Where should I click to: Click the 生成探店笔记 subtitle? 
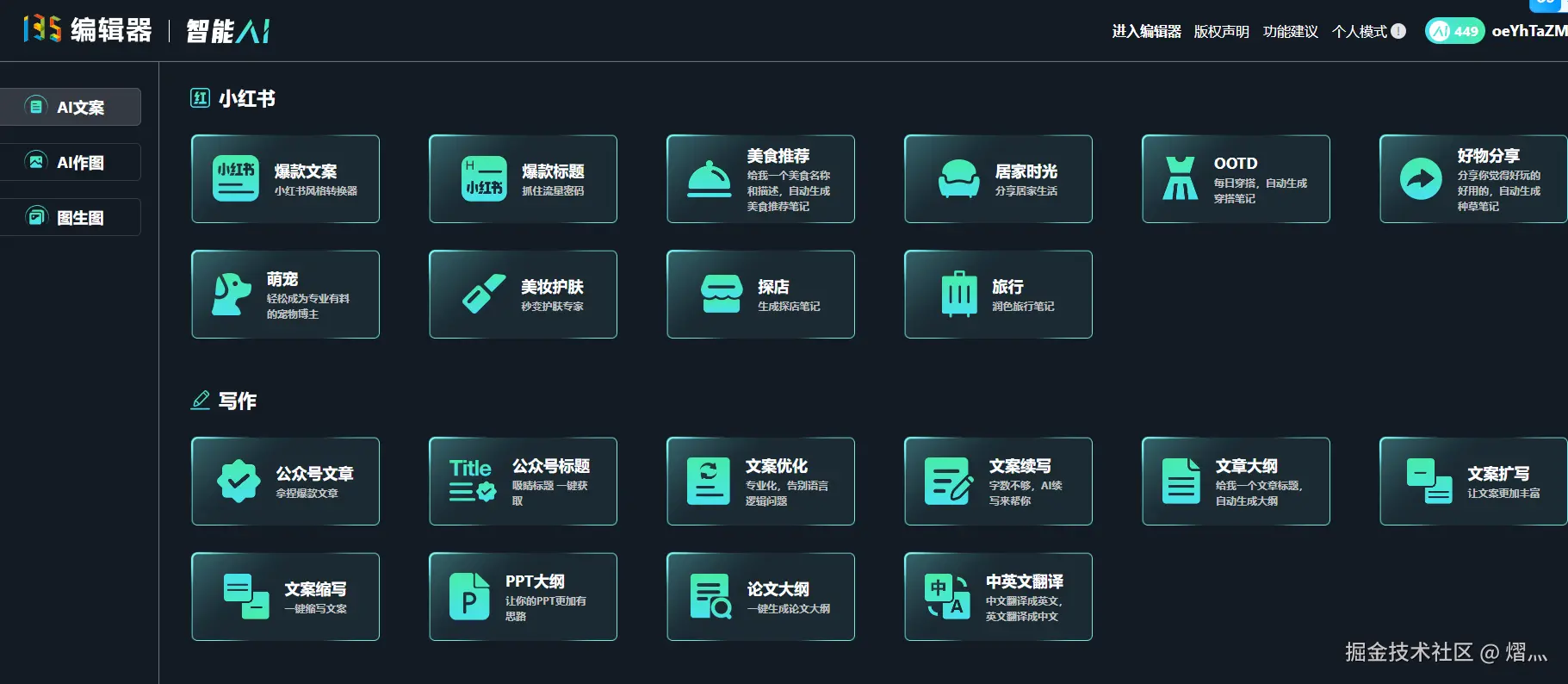pyautogui.click(x=789, y=307)
